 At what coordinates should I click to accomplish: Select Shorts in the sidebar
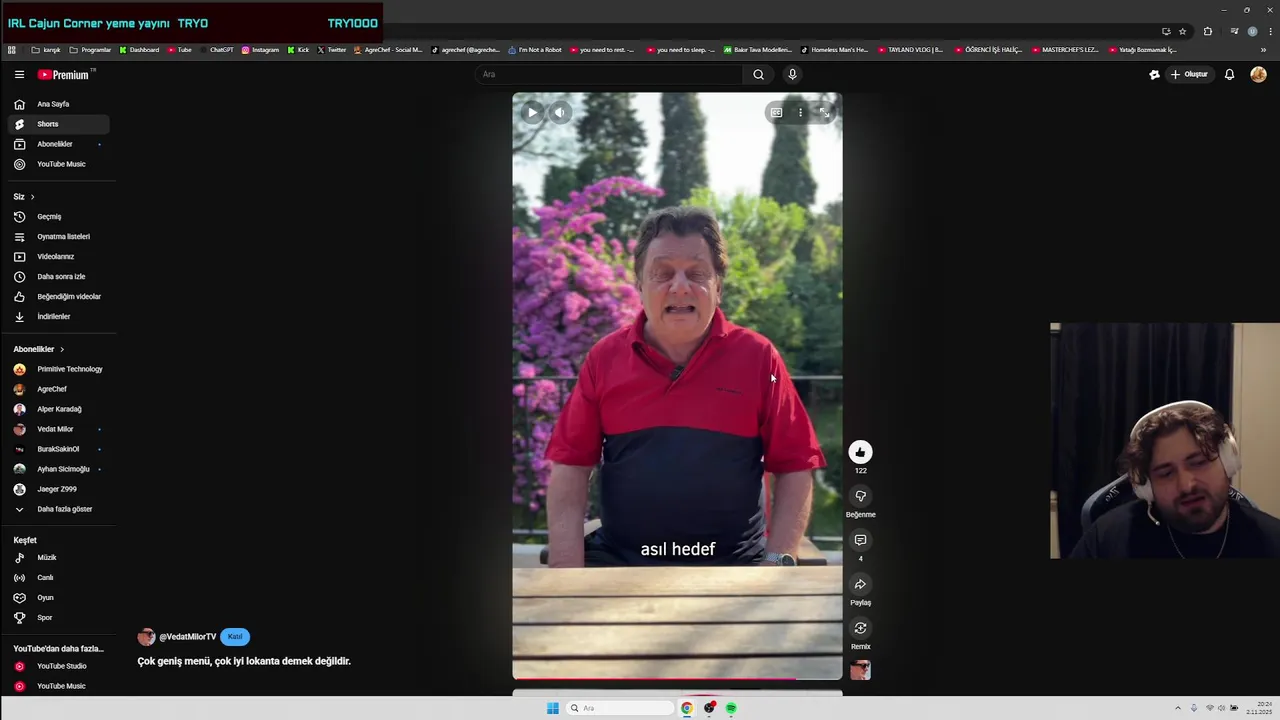click(x=59, y=124)
